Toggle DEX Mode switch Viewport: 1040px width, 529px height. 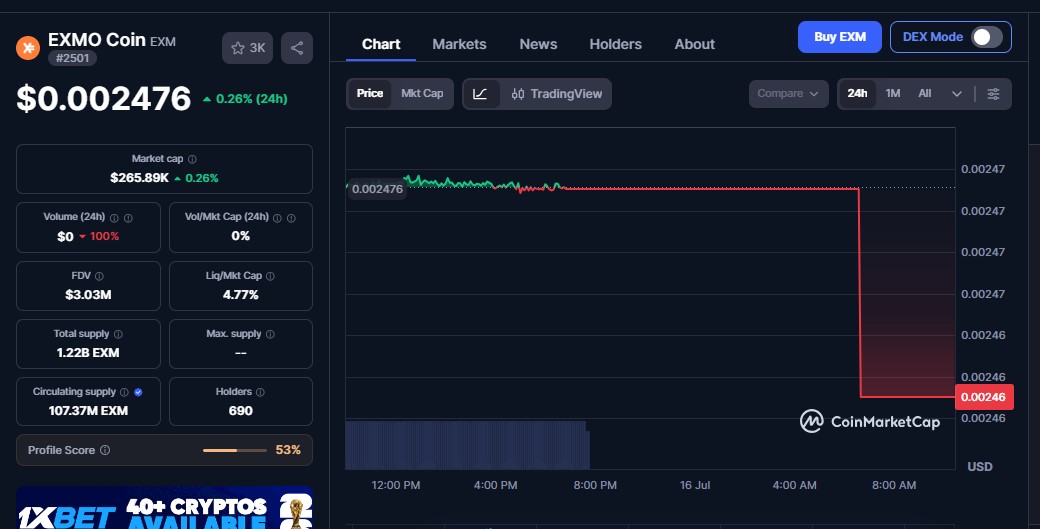[986, 37]
